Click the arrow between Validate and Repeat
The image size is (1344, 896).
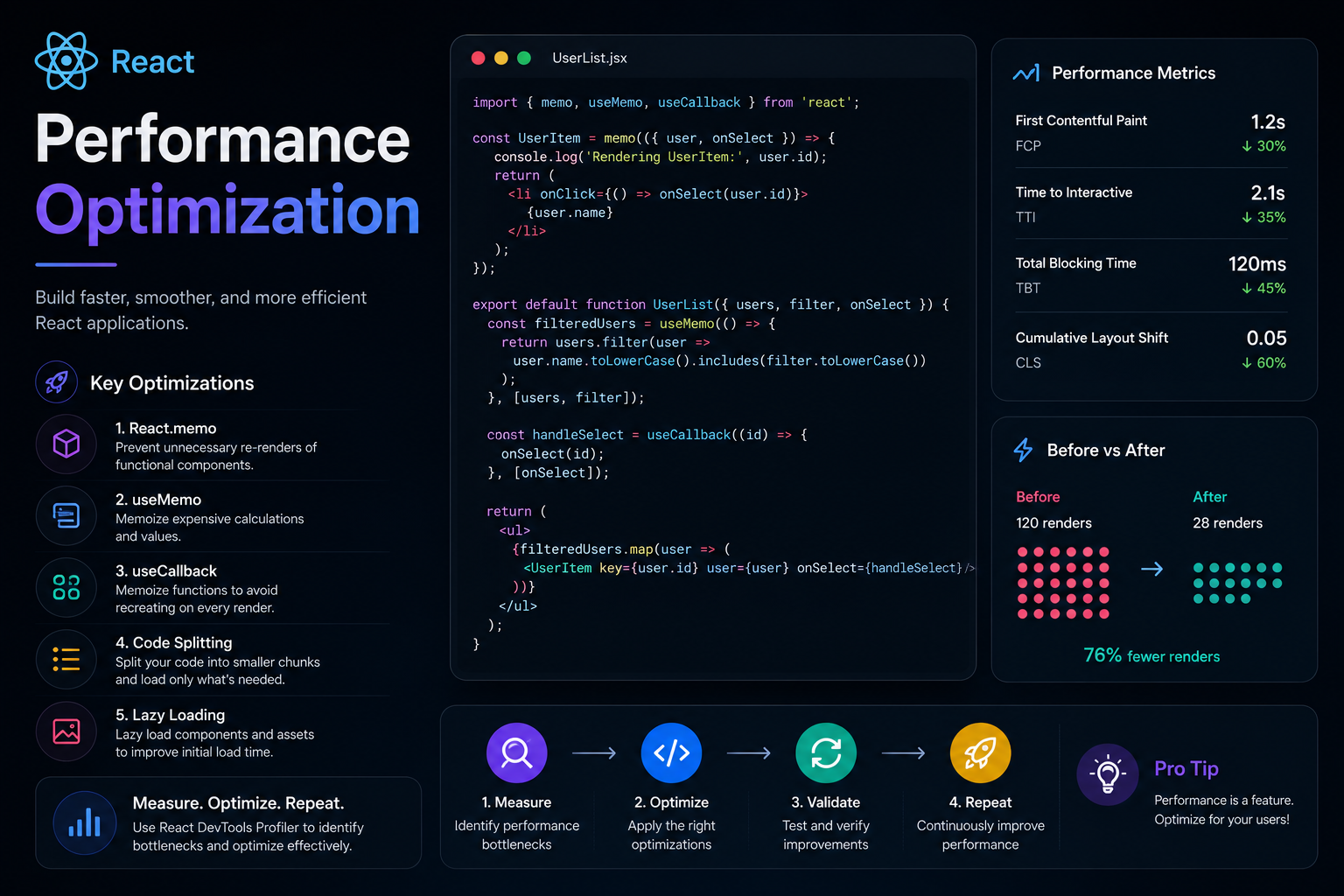pos(904,752)
